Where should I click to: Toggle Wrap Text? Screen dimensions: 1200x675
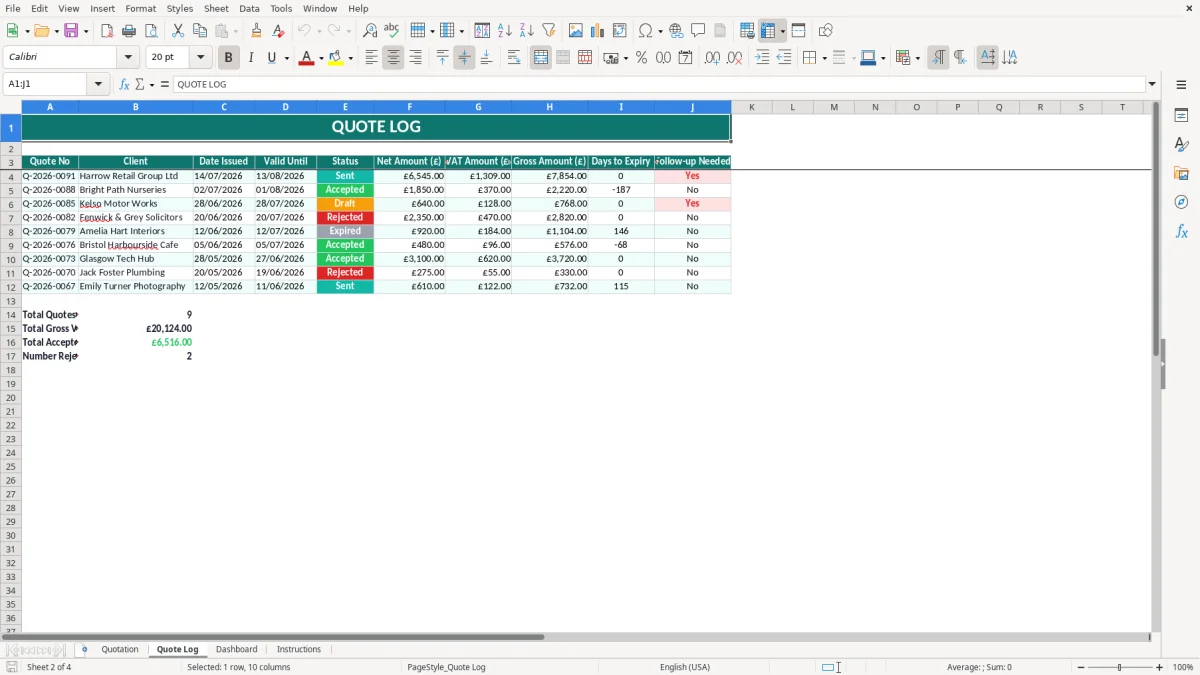pos(514,58)
